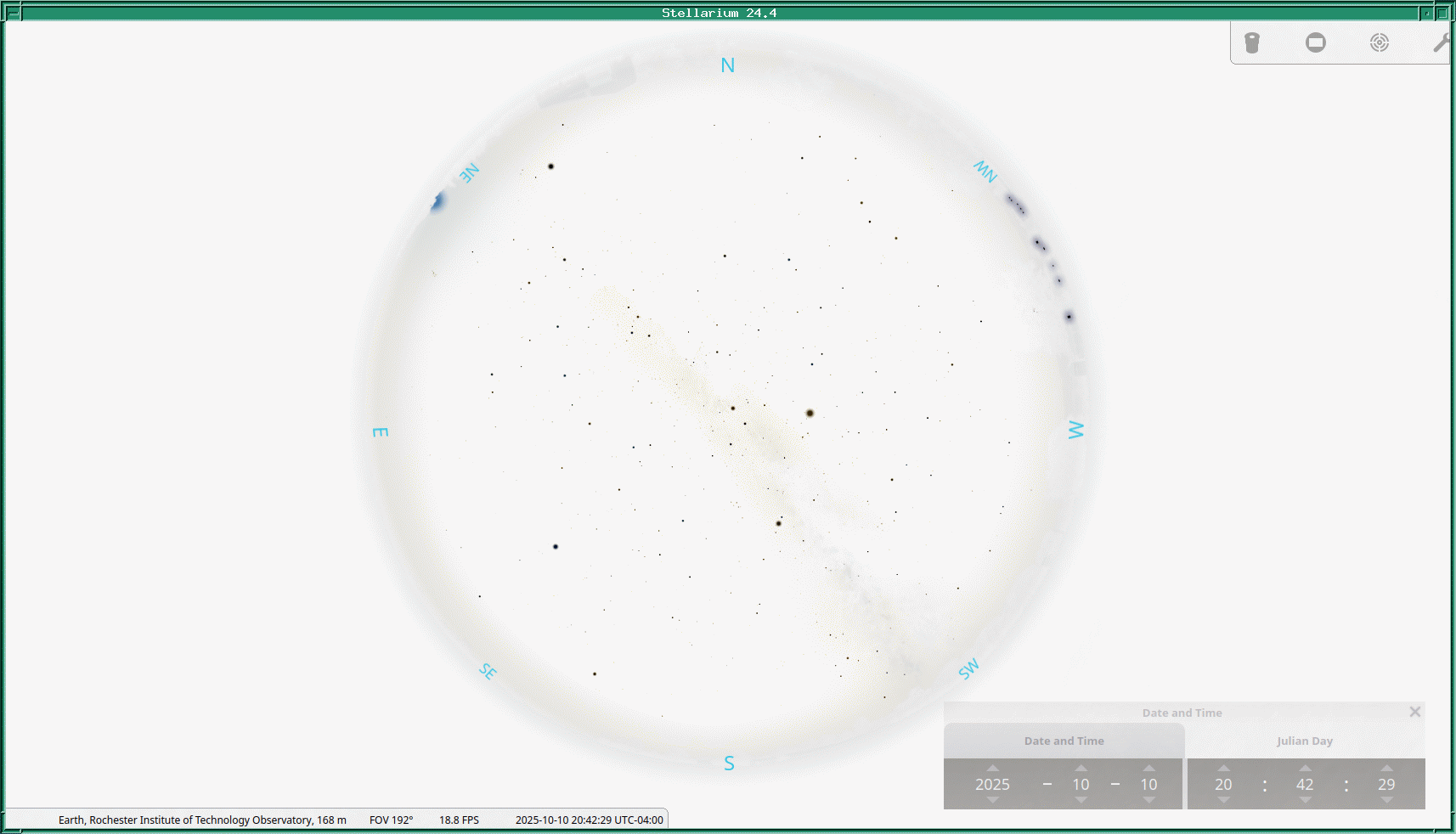Increase the hour with up arrow
The width and height of the screenshot is (1456, 834).
point(1223,768)
